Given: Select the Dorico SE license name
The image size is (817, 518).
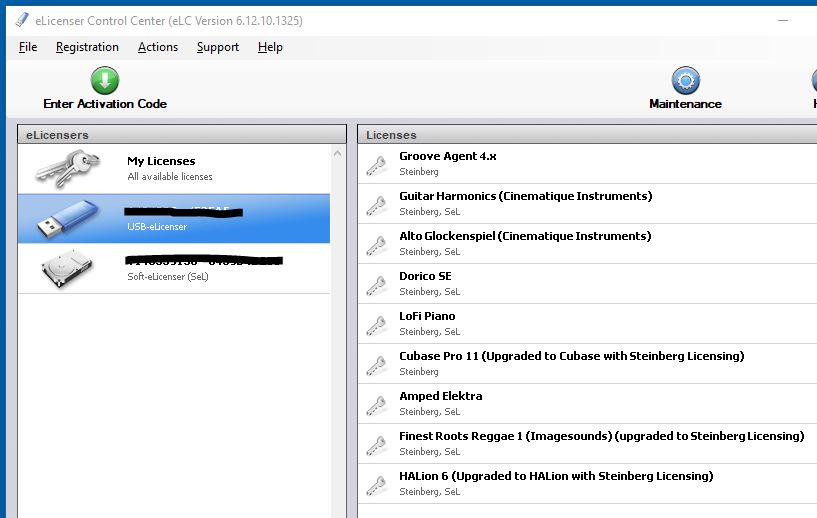Looking at the screenshot, I should point(425,276).
